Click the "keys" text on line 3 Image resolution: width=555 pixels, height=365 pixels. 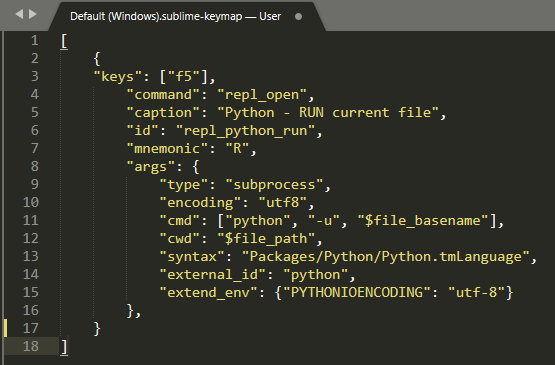tap(118, 76)
